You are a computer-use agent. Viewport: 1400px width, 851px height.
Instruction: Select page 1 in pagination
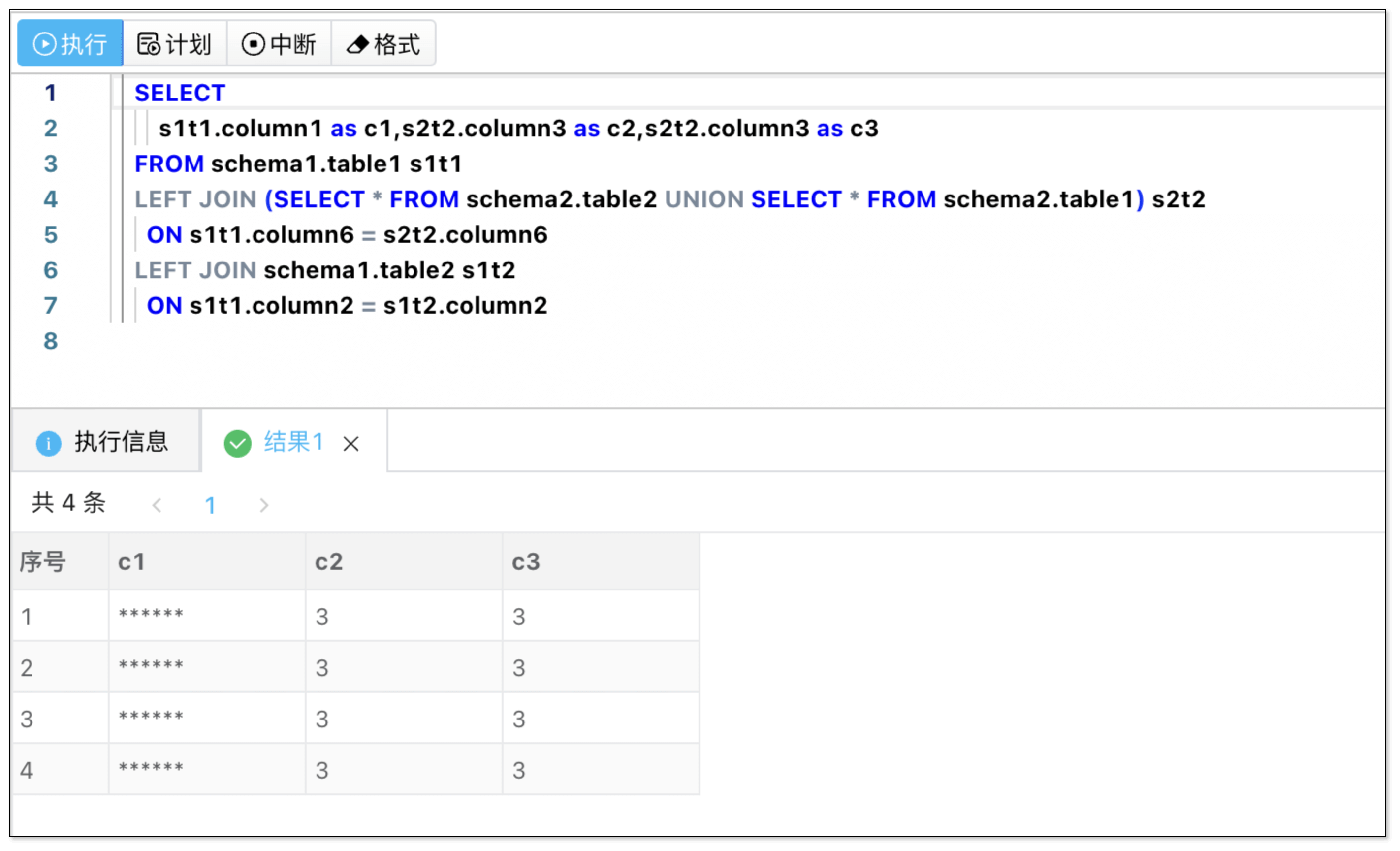pyautogui.click(x=210, y=505)
